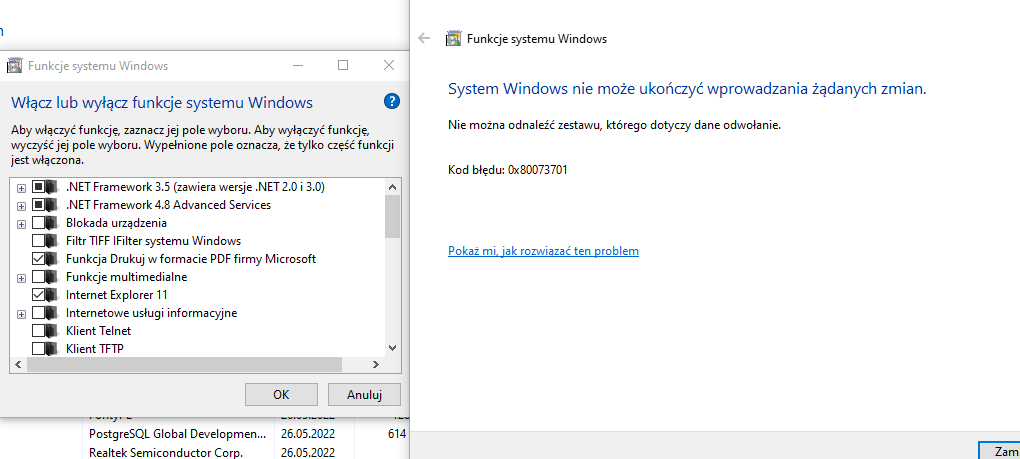Click the vertical scrollbar thumb in feature list

pos(392,216)
